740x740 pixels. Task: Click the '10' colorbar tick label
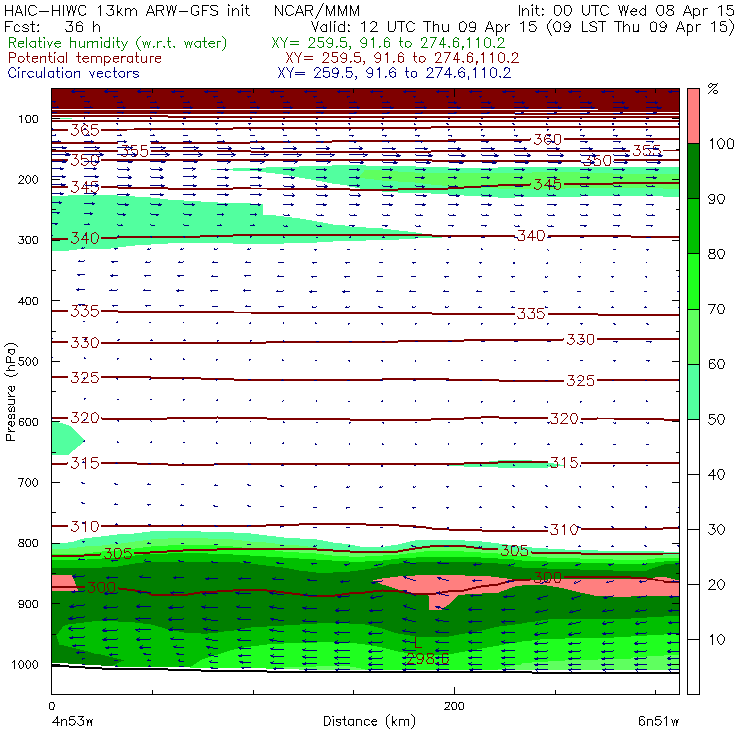point(716,639)
